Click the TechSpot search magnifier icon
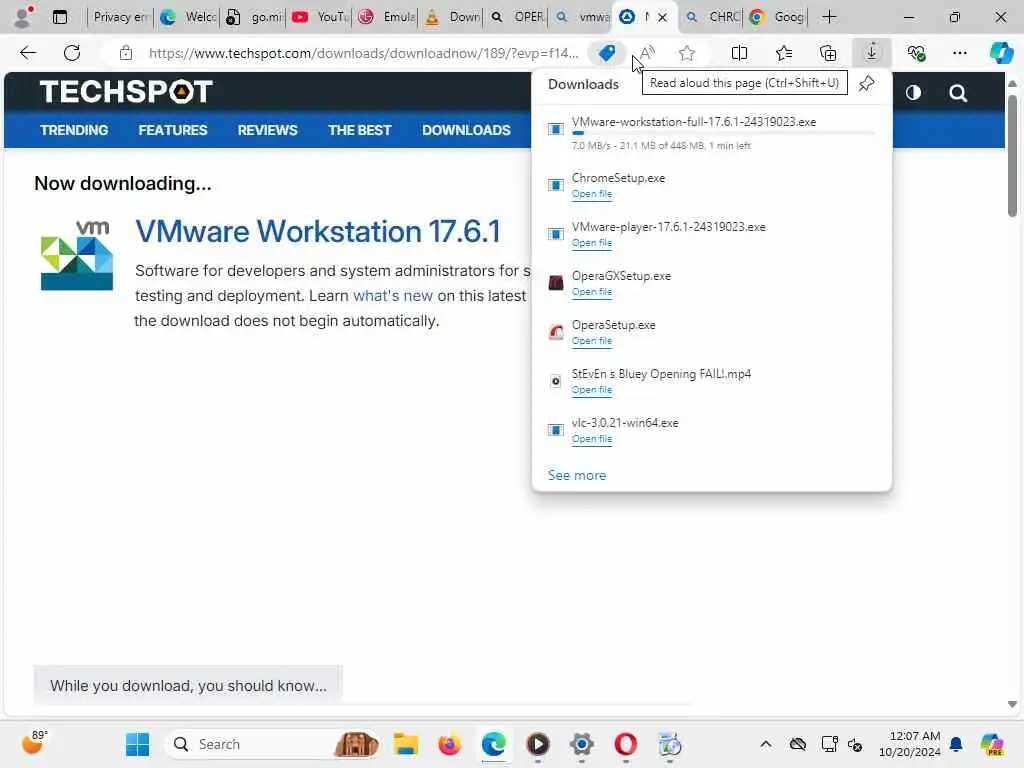The image size is (1024, 768). click(958, 93)
